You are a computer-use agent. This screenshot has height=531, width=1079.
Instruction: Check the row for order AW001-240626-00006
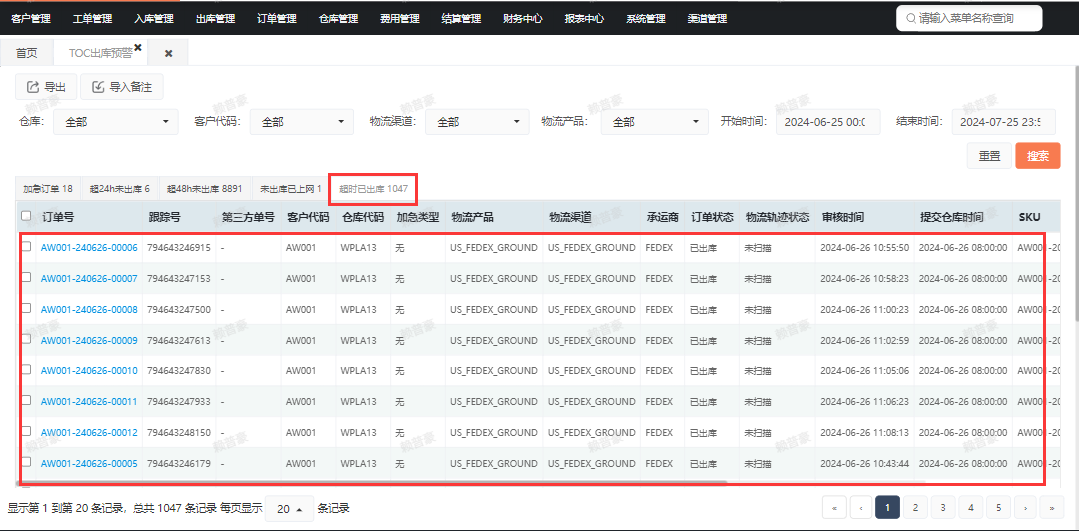click(26, 246)
